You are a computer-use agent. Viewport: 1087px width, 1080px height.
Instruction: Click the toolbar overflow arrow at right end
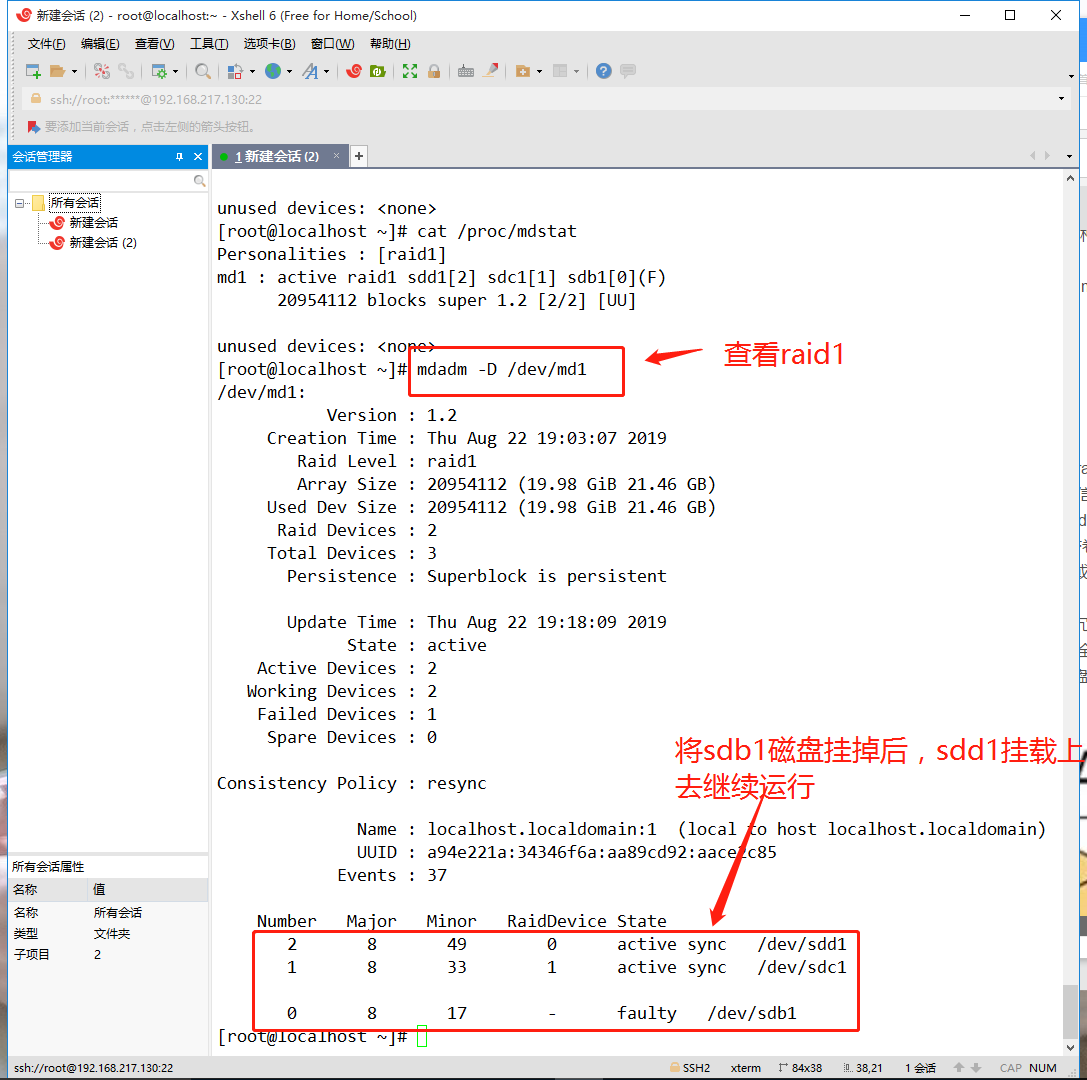pyautogui.click(x=1071, y=76)
